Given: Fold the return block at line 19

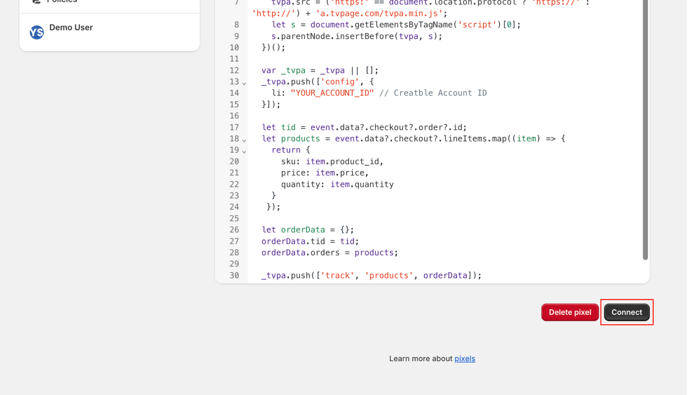Looking at the screenshot, I should click(244, 151).
